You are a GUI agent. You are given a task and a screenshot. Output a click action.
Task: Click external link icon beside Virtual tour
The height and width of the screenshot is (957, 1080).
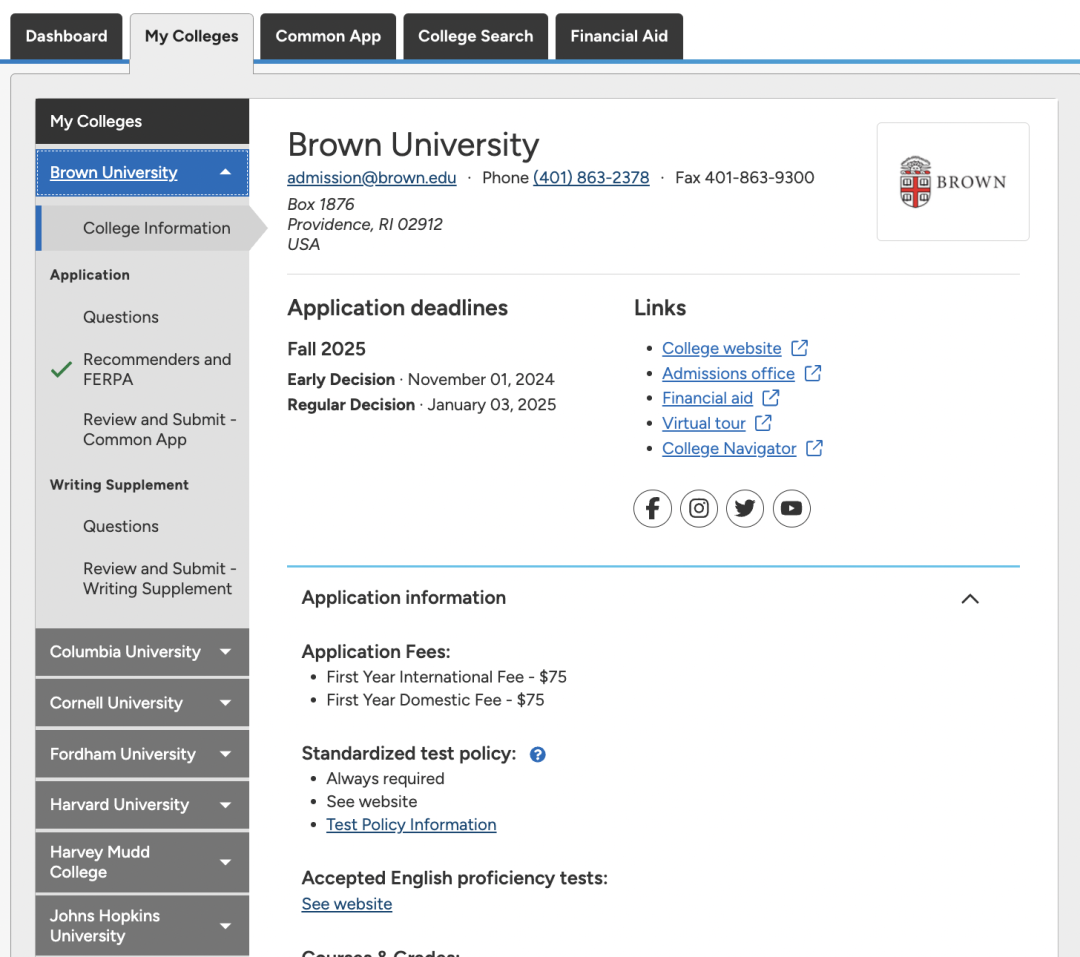[763, 423]
